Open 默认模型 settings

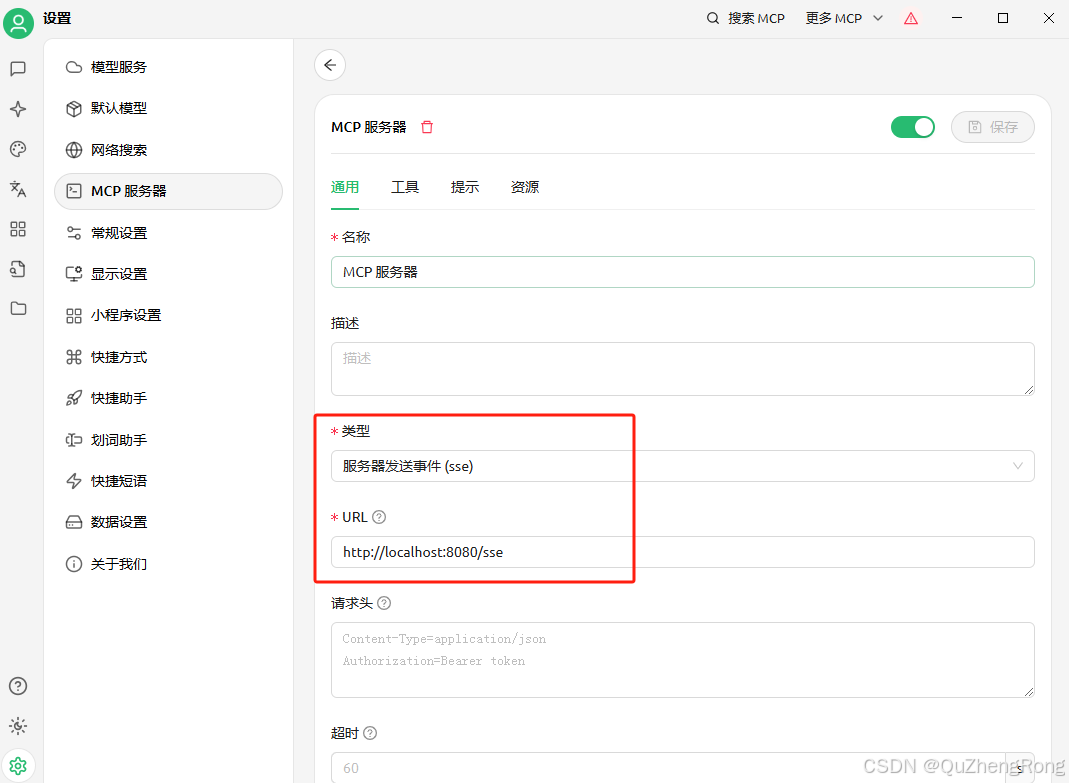[168, 108]
